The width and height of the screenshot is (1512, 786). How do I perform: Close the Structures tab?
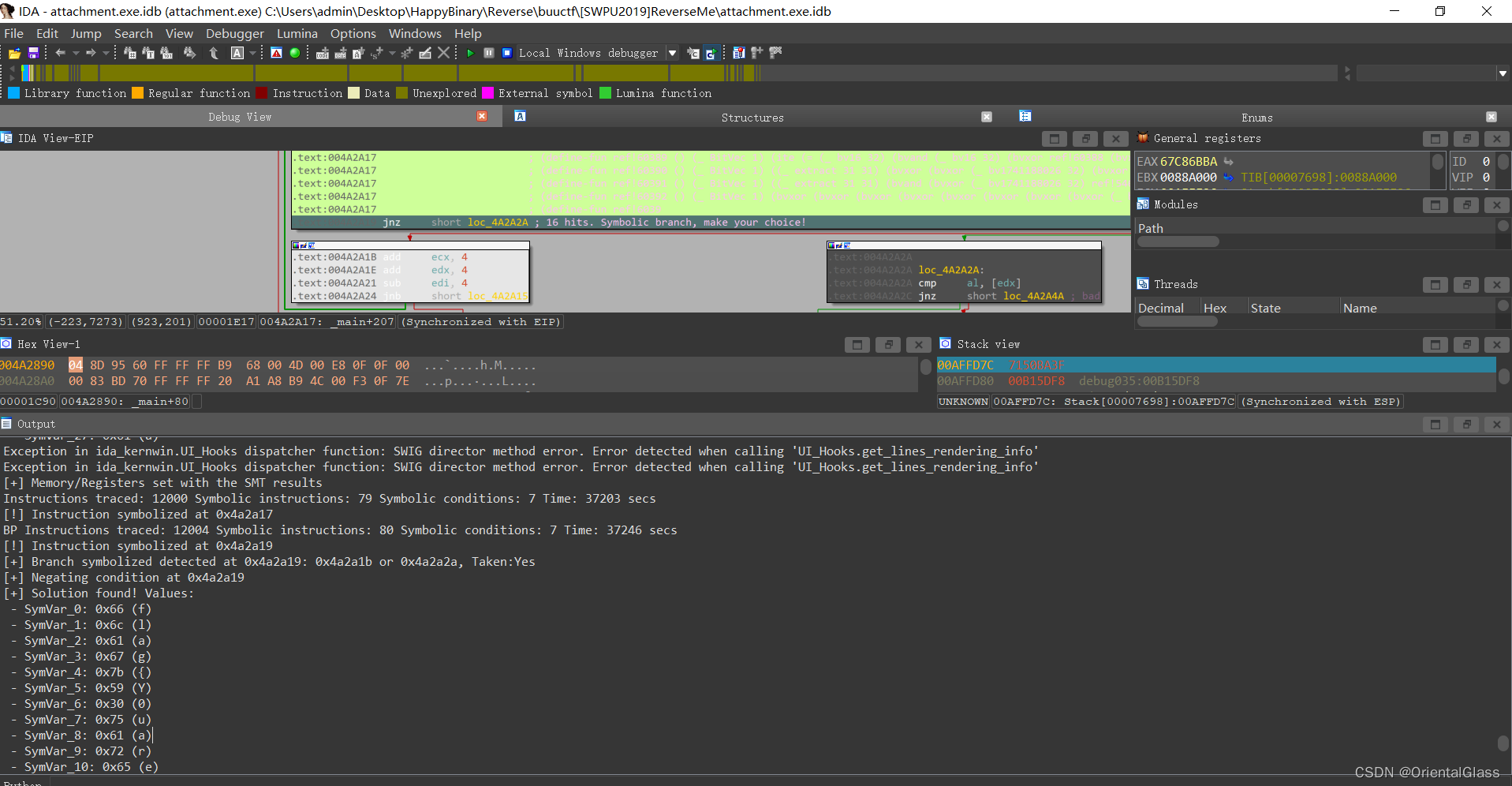pyautogui.click(x=987, y=117)
